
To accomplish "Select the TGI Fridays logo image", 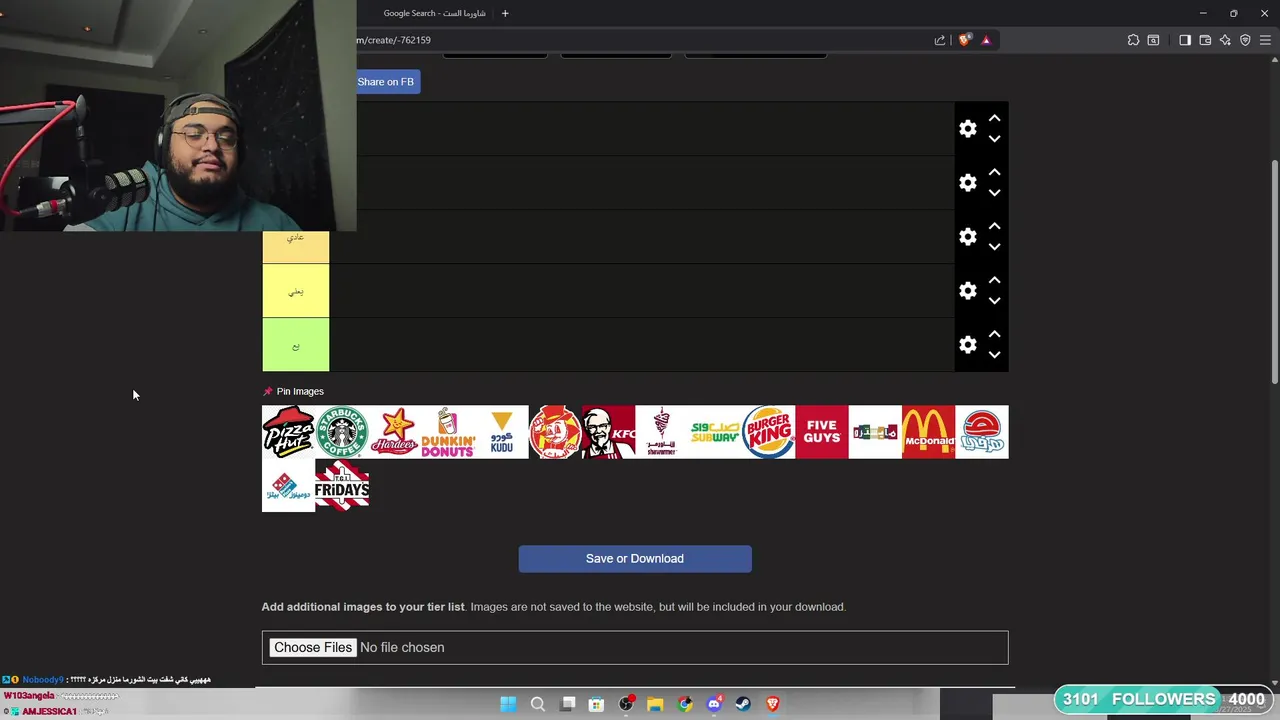I will [342, 485].
